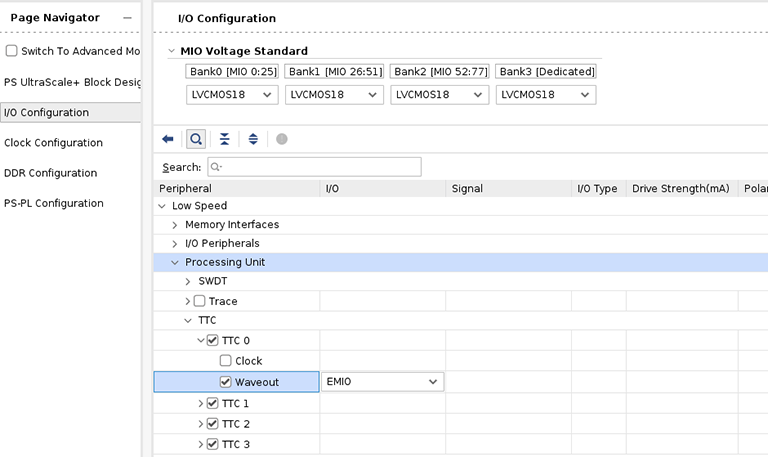768x457 pixels.
Task: Click the Expand All toolbar icon
Action: pyautogui.click(x=253, y=139)
